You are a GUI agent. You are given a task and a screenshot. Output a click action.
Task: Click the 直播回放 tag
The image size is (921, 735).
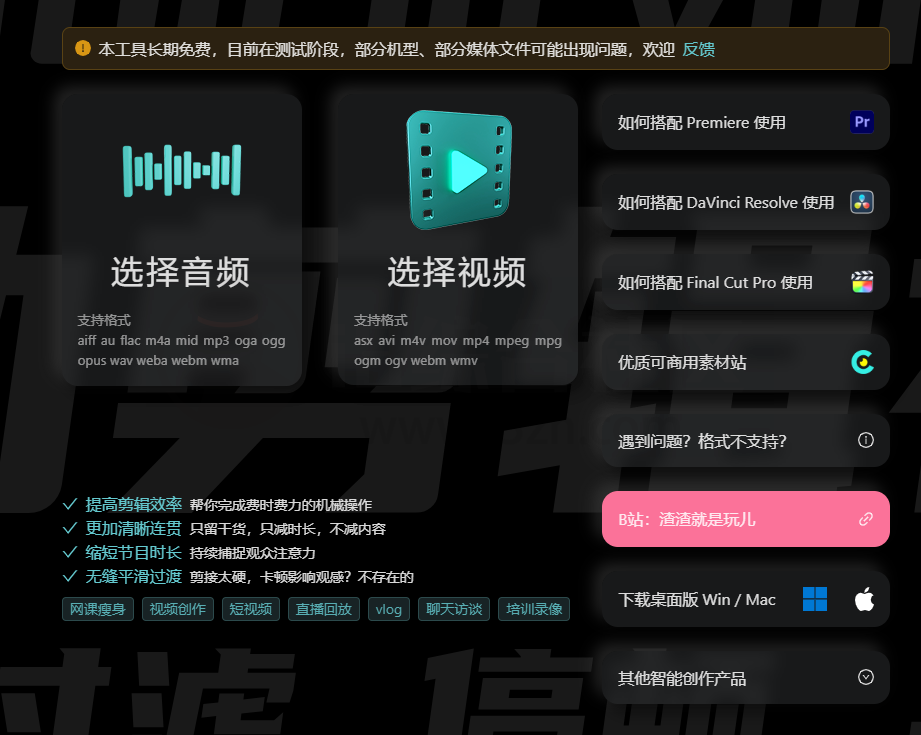coord(324,609)
